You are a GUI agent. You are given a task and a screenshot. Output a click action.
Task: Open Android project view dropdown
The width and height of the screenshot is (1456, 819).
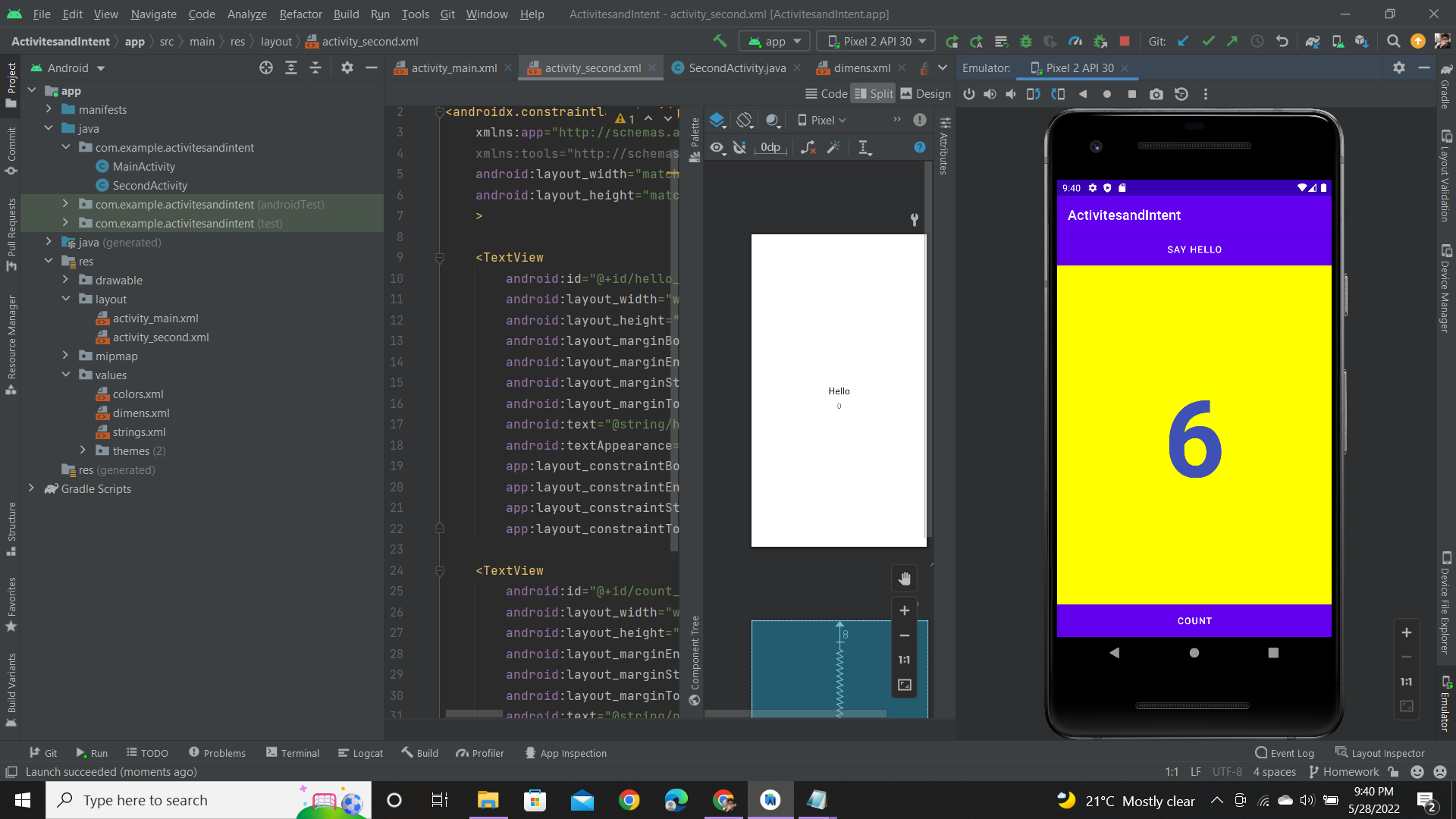(67, 67)
